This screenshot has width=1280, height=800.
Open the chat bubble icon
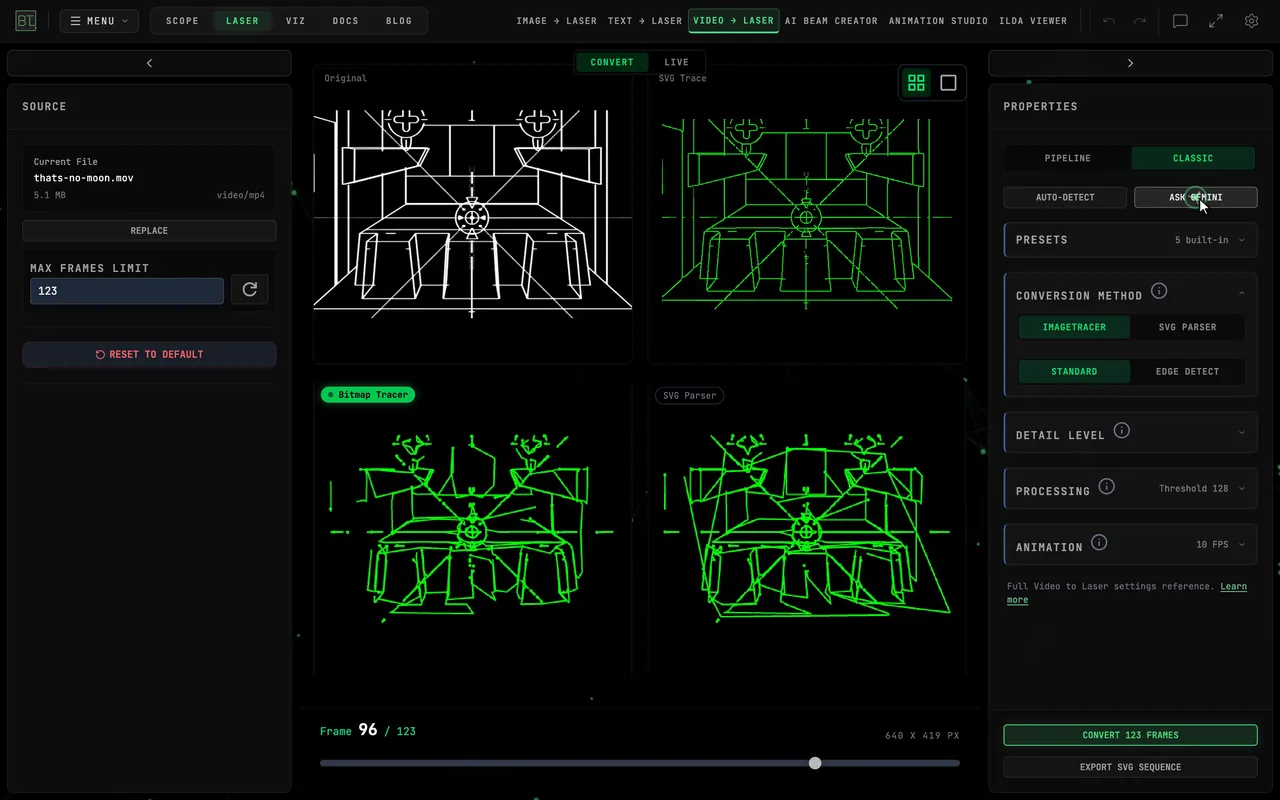pos(1180,21)
